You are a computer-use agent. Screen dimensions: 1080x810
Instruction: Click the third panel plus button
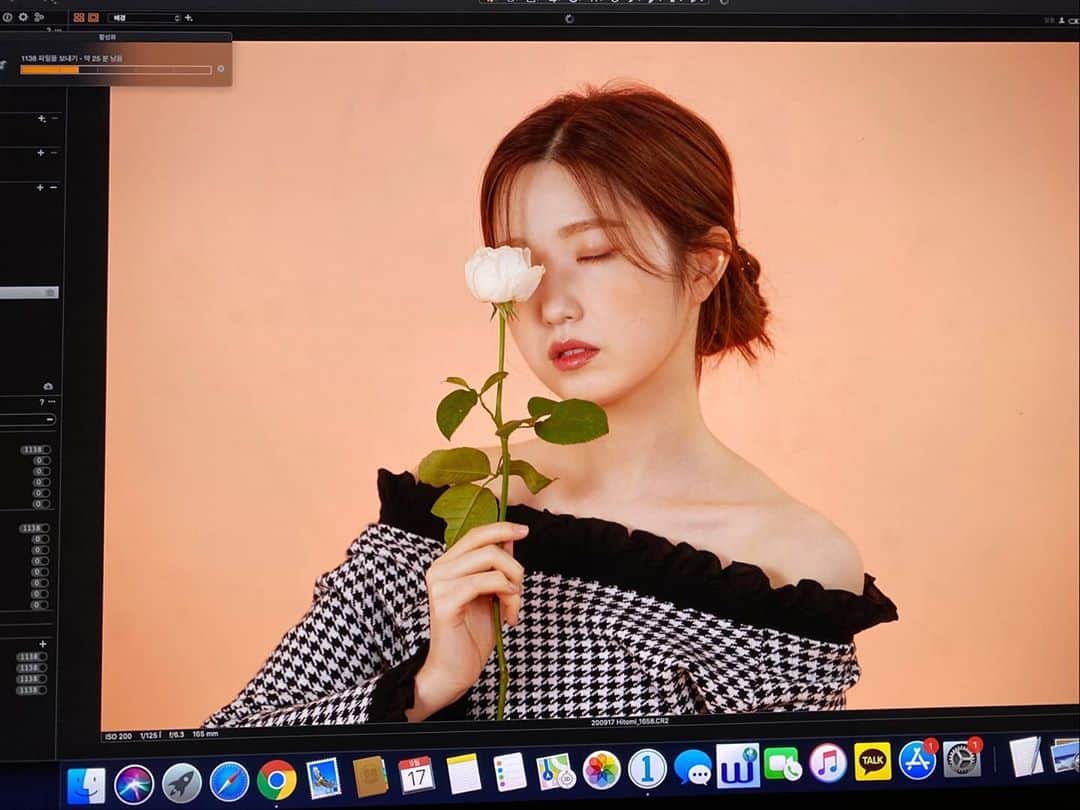click(40, 187)
